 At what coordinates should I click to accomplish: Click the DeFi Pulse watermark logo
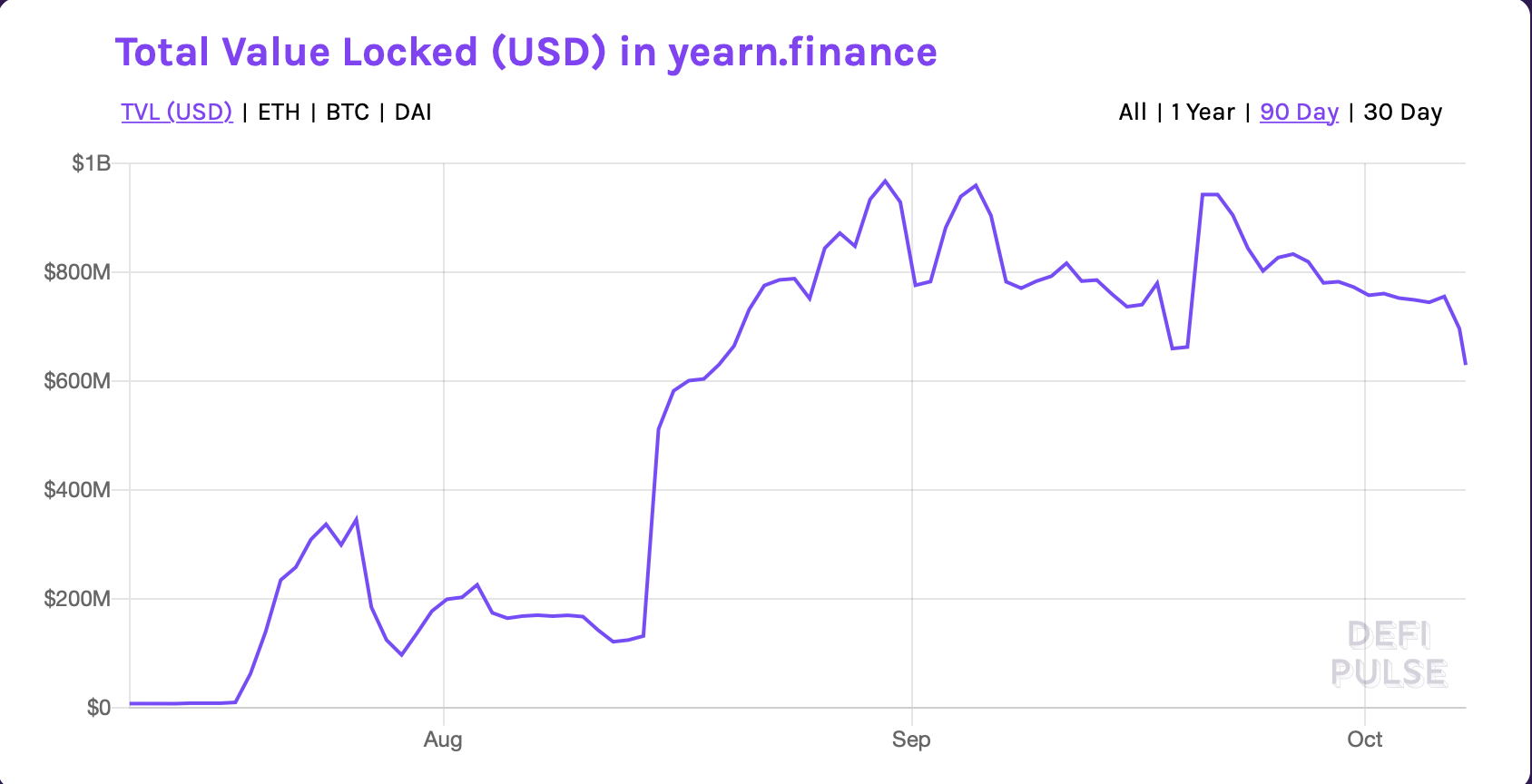(1389, 654)
